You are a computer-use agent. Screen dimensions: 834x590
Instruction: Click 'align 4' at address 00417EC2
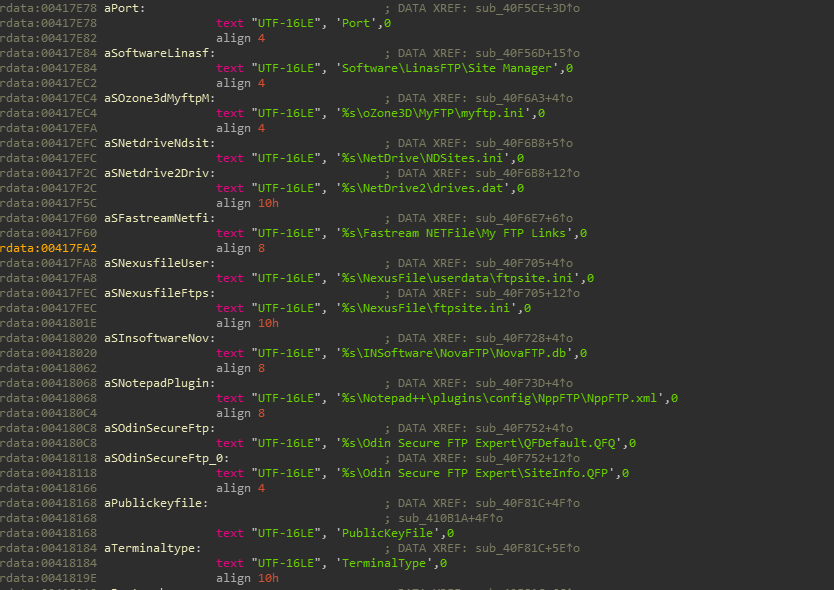click(240, 84)
